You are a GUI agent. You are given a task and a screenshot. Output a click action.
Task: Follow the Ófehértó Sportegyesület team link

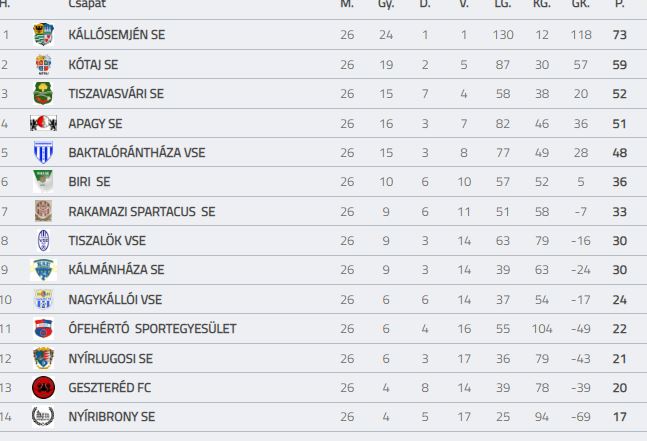152,329
